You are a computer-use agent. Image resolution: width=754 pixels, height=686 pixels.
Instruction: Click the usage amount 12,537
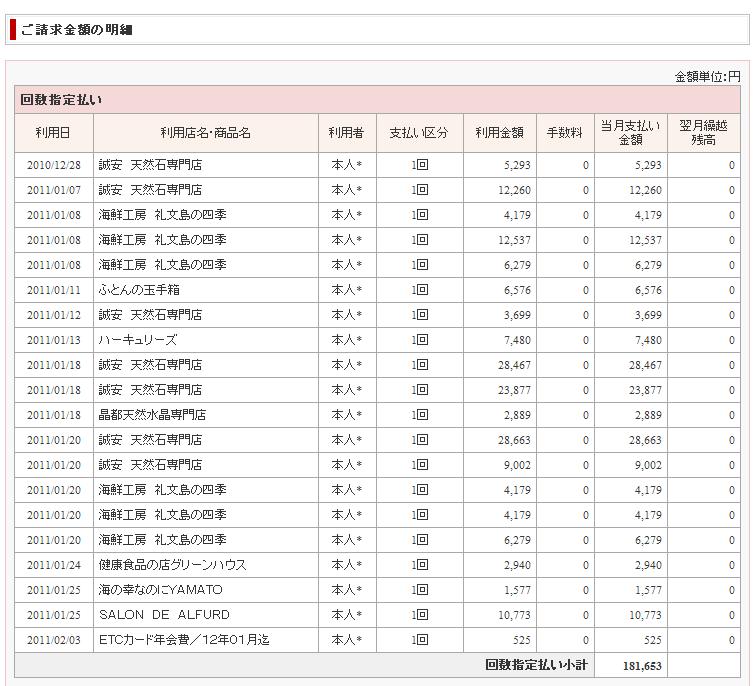click(515, 240)
